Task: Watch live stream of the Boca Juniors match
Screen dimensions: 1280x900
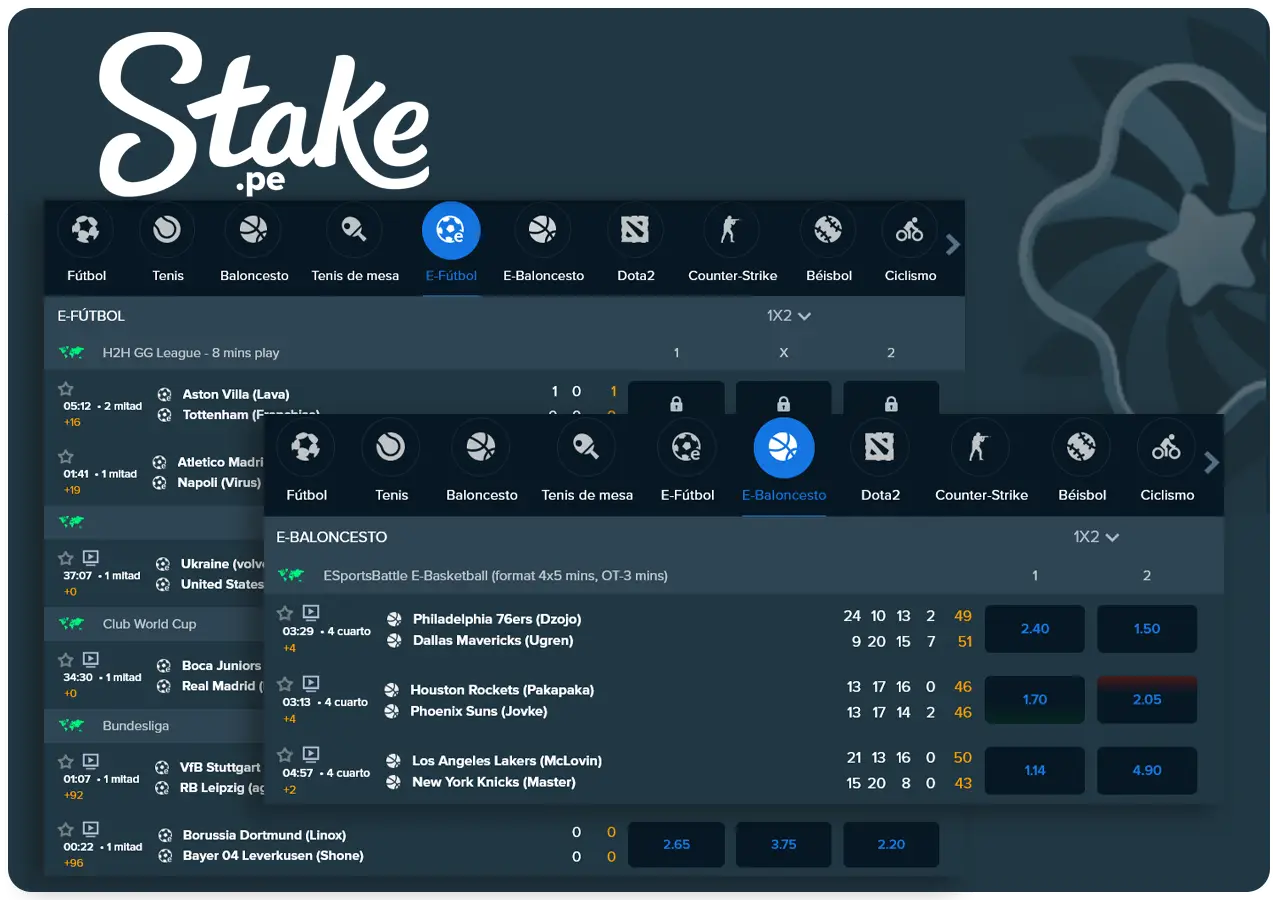Action: pyautogui.click(x=91, y=660)
